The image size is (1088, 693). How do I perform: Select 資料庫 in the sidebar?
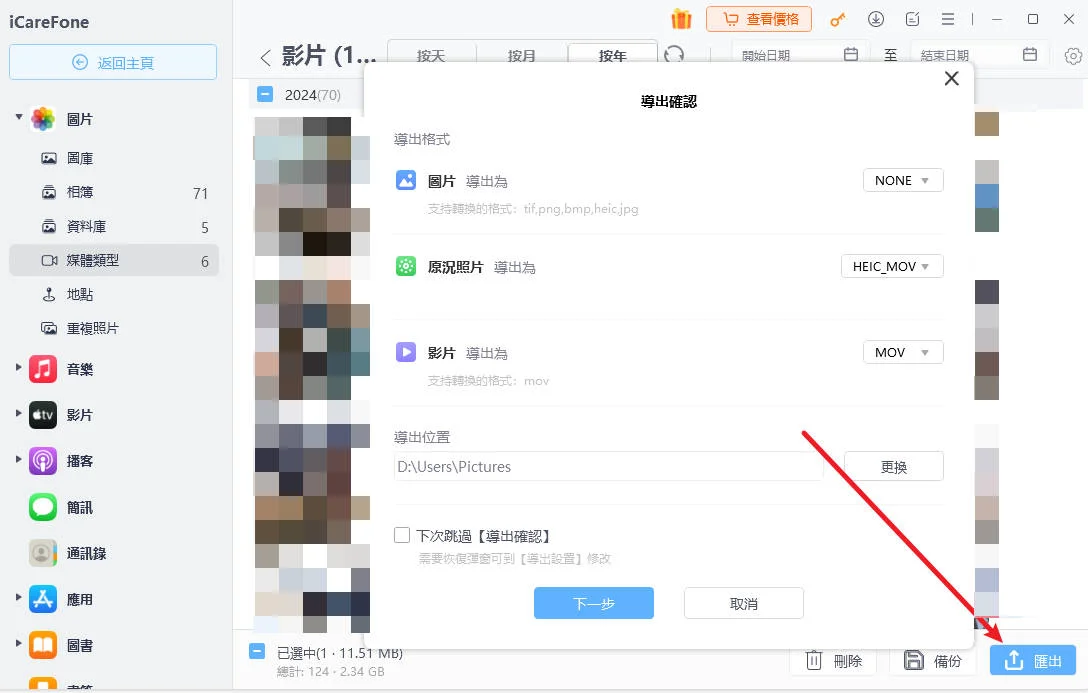point(114,226)
